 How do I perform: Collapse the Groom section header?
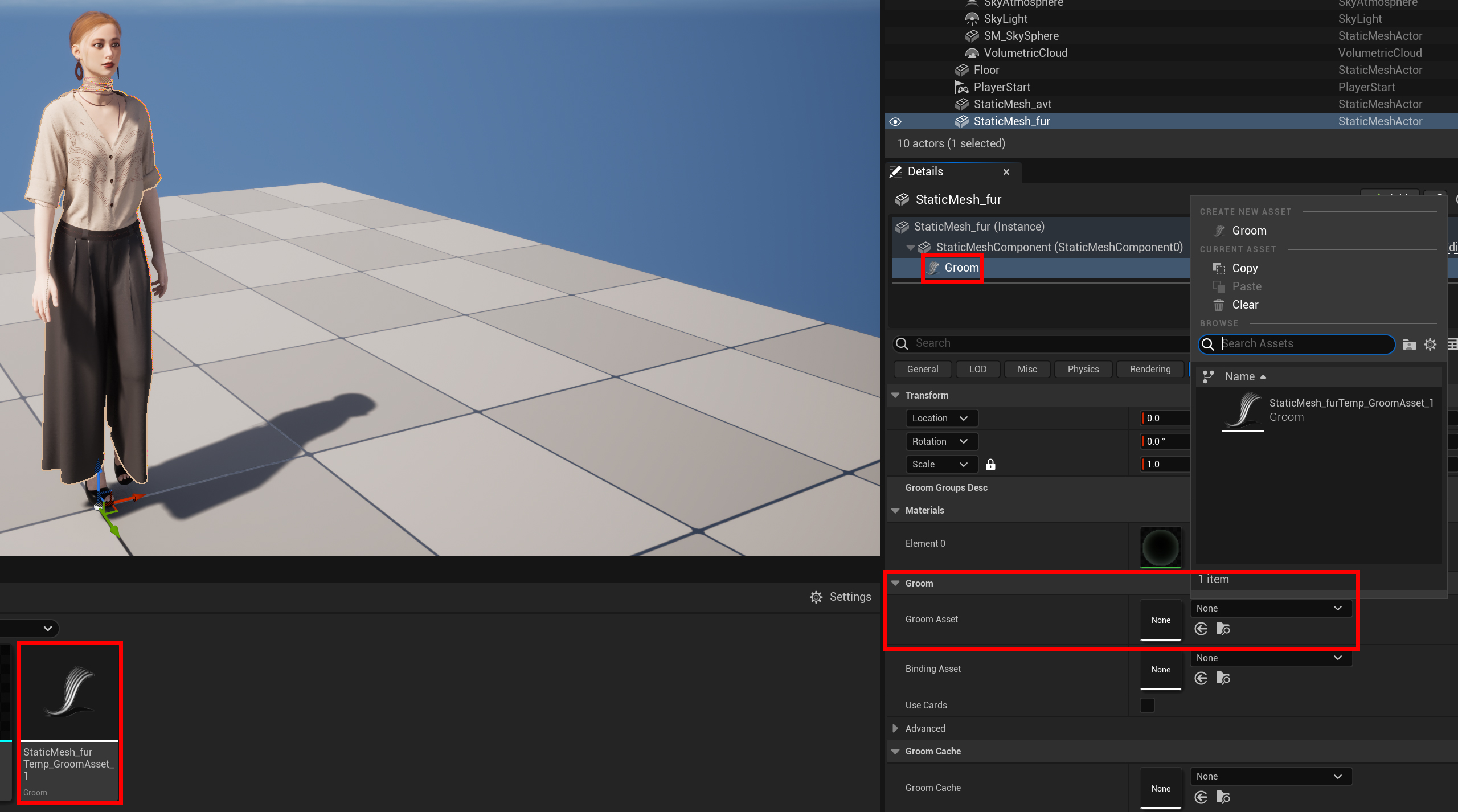pos(895,583)
